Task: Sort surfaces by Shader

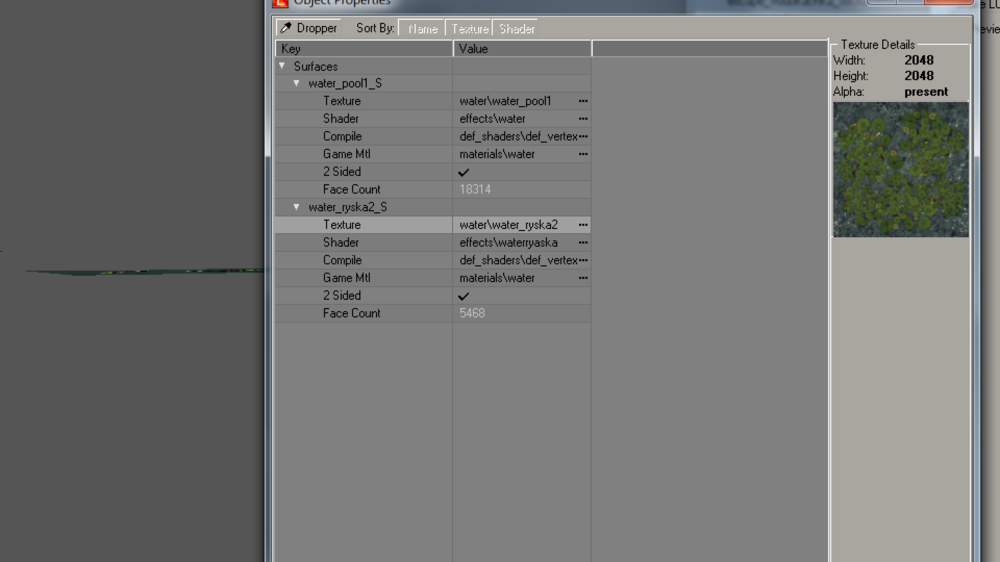Action: [x=517, y=29]
